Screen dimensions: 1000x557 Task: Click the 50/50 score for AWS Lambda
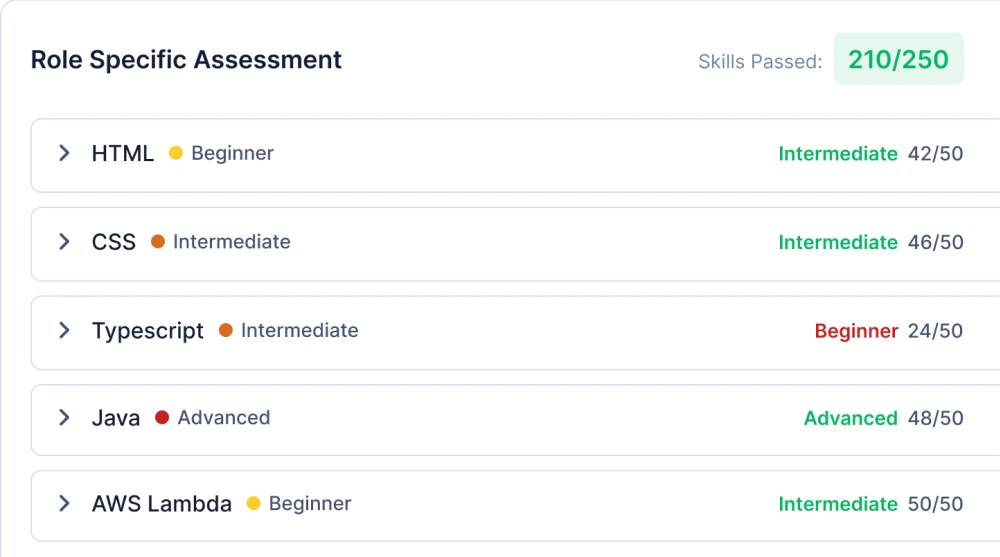point(935,504)
